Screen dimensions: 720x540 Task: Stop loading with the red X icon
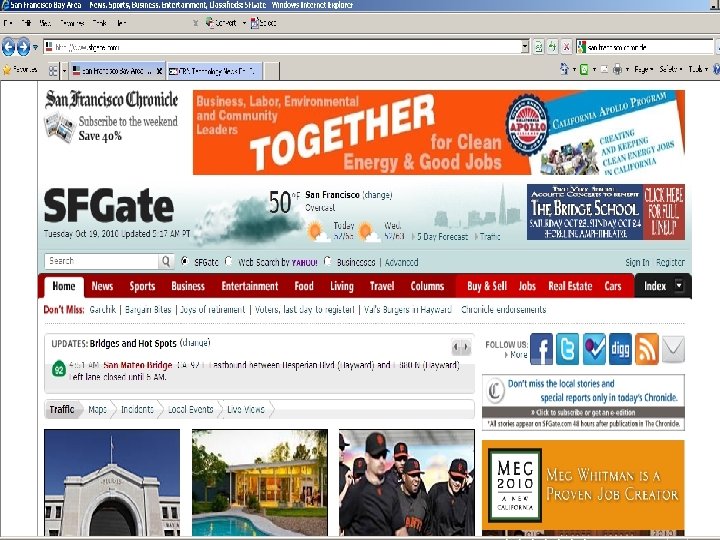click(567, 46)
